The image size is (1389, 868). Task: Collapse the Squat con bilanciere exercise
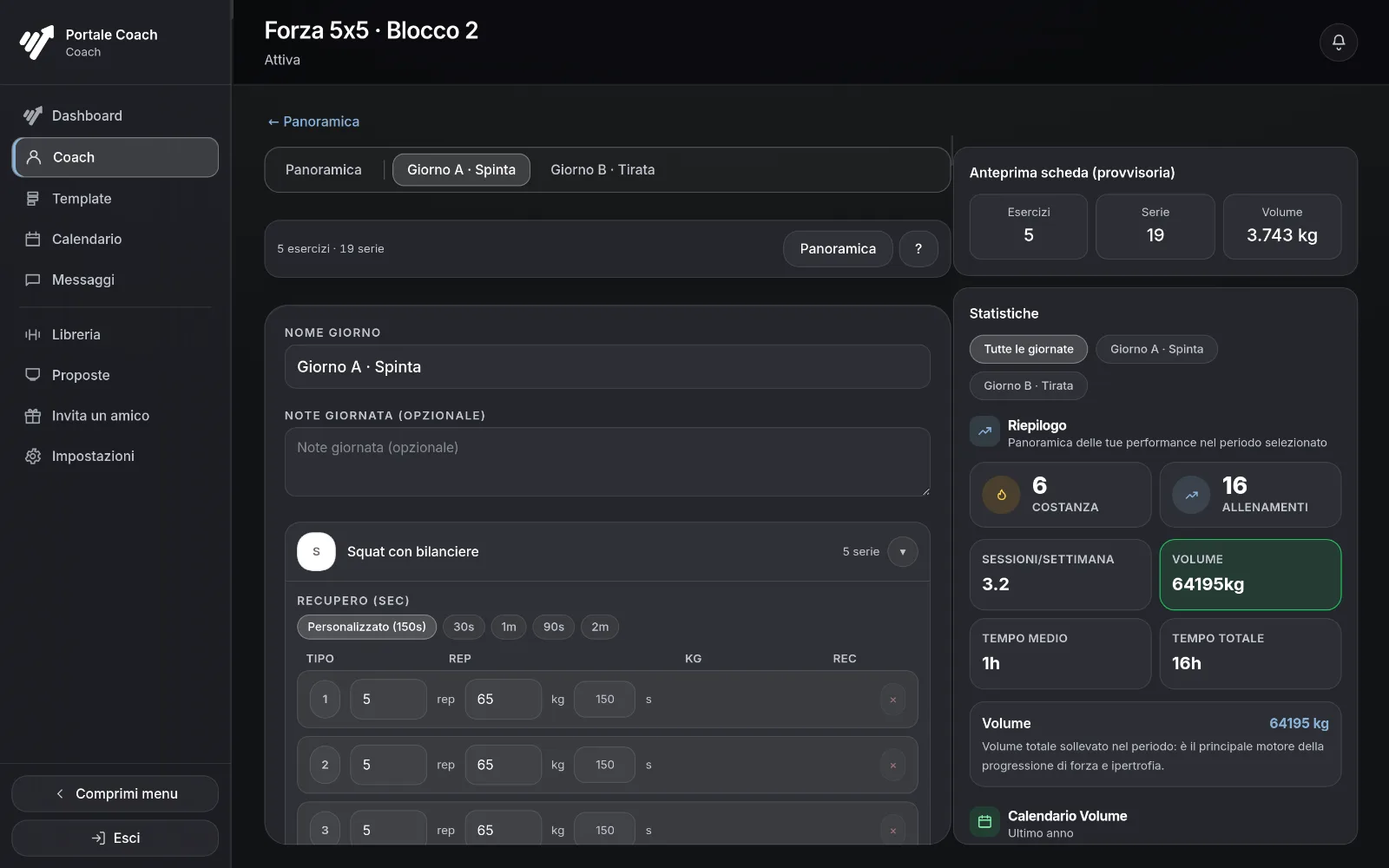coord(903,552)
